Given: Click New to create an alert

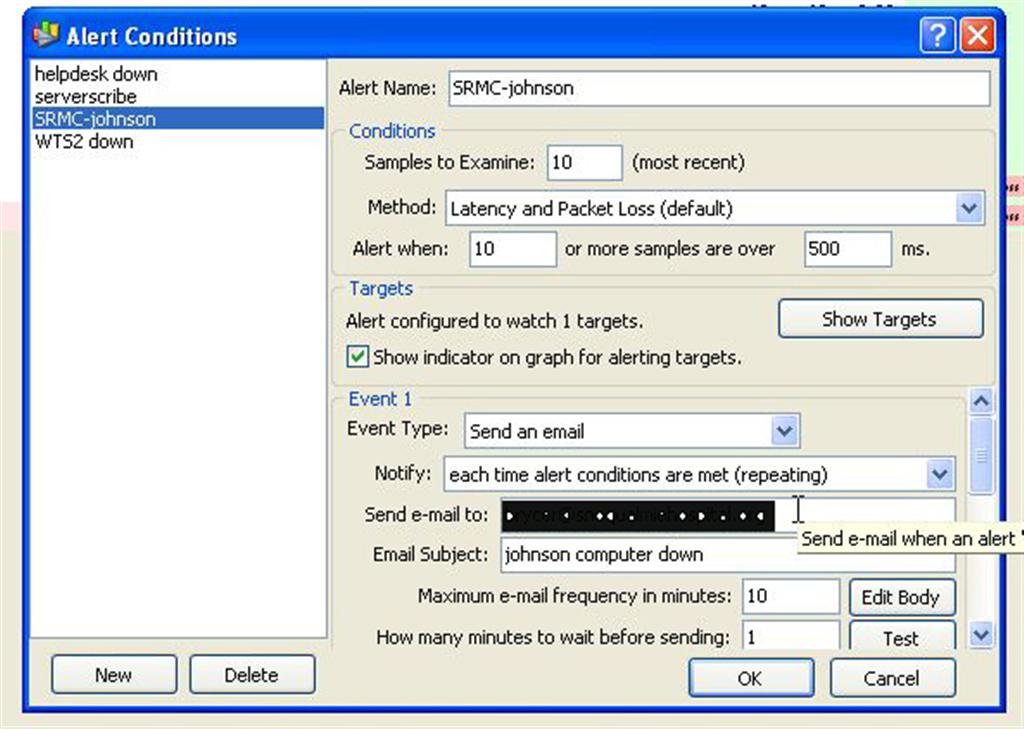Looking at the screenshot, I should coord(113,675).
